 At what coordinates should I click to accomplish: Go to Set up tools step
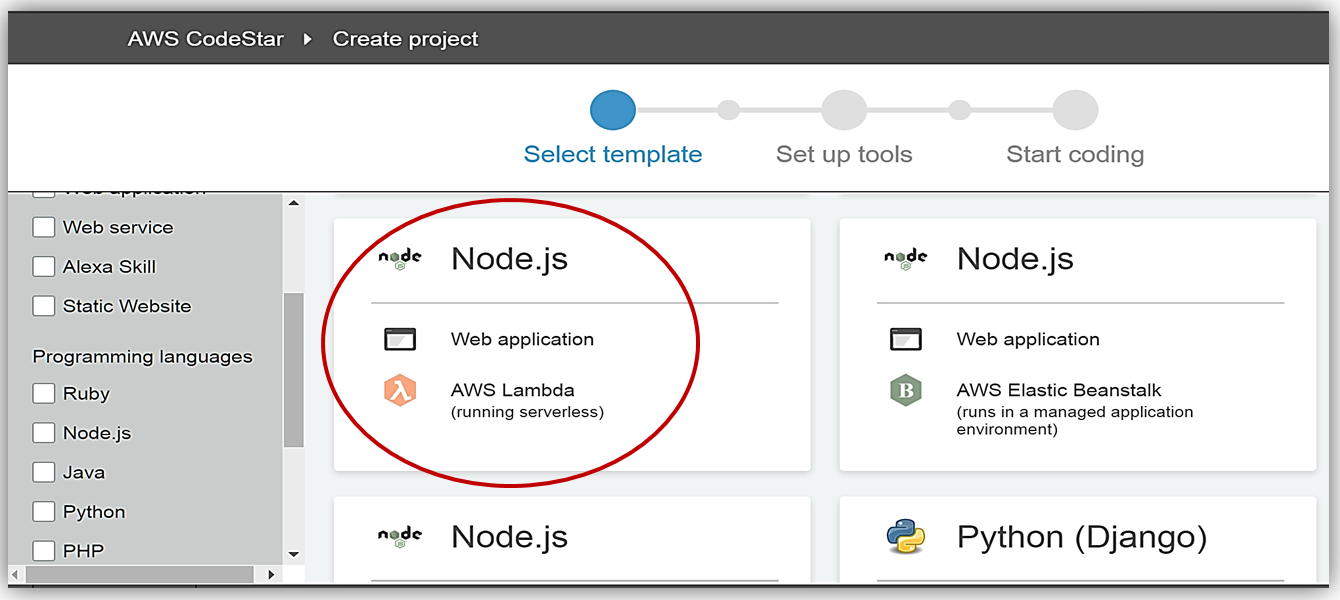[844, 111]
